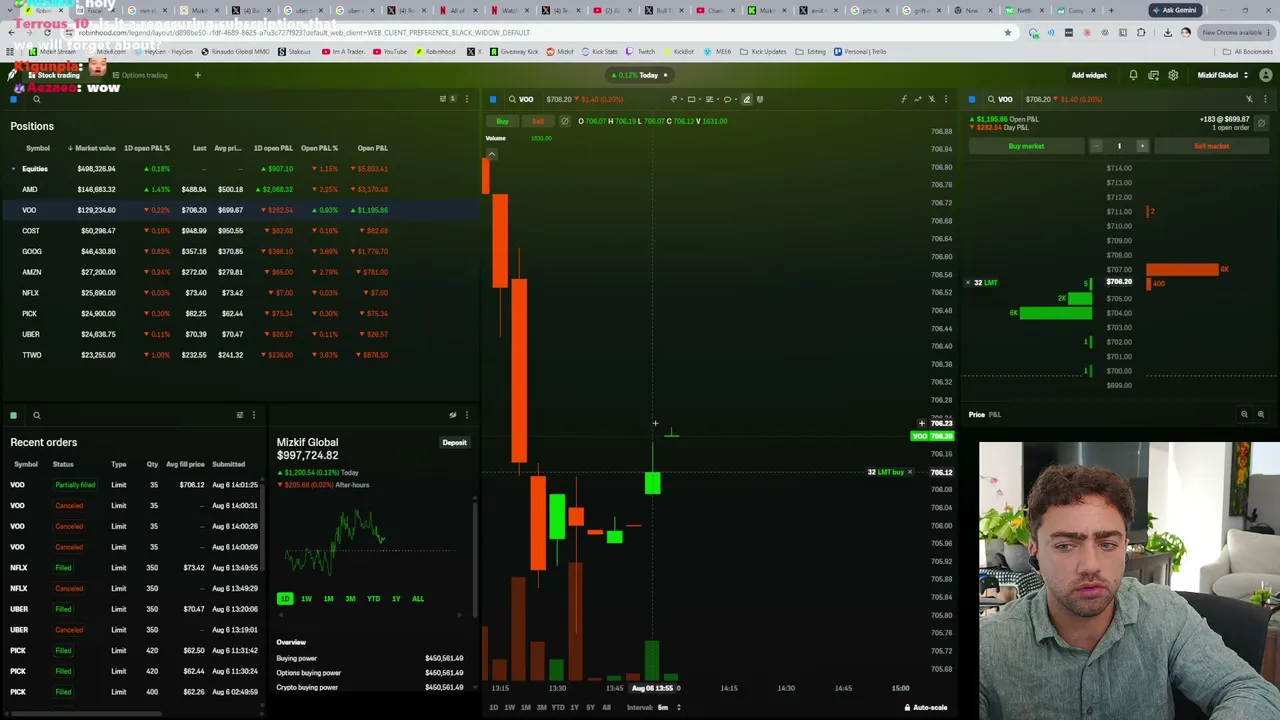Toggle the chart order disable icon
1280x720 pixels.
tap(564, 121)
